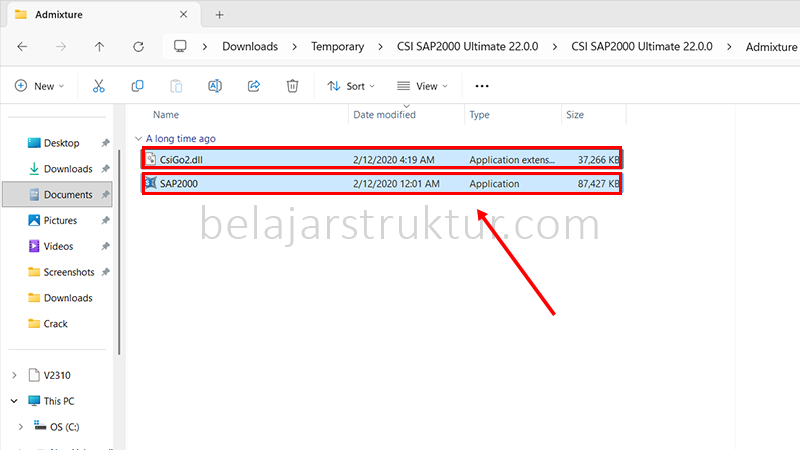This screenshot has height=450, width=800.
Task: Click the pin icon next to Pictures
Action: (x=105, y=220)
